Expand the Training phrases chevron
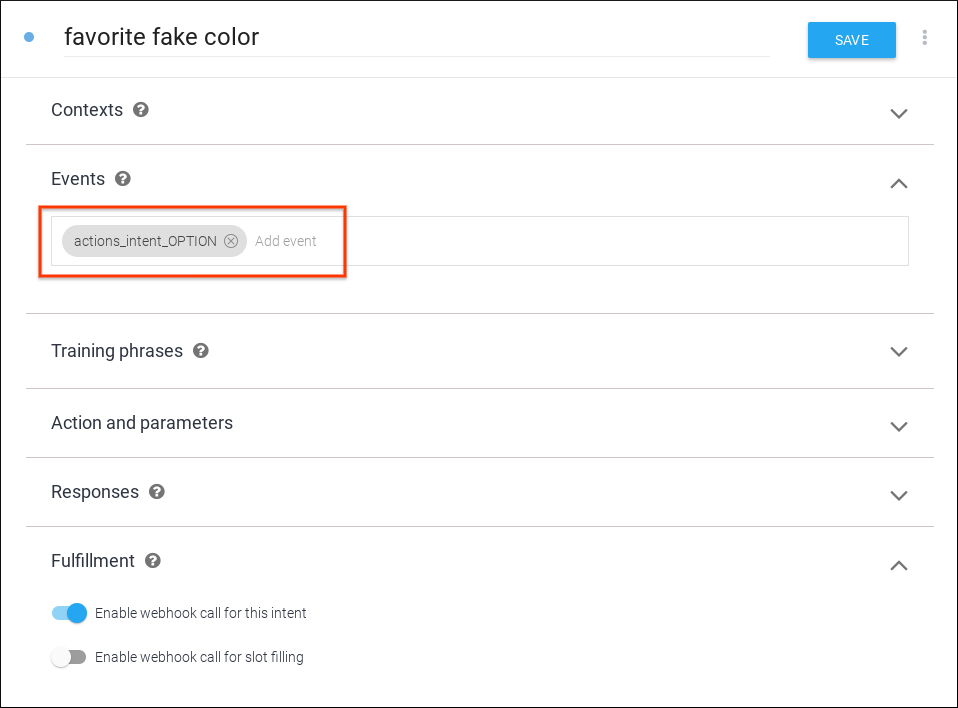Screen dimensions: 958x708 [x=899, y=352]
